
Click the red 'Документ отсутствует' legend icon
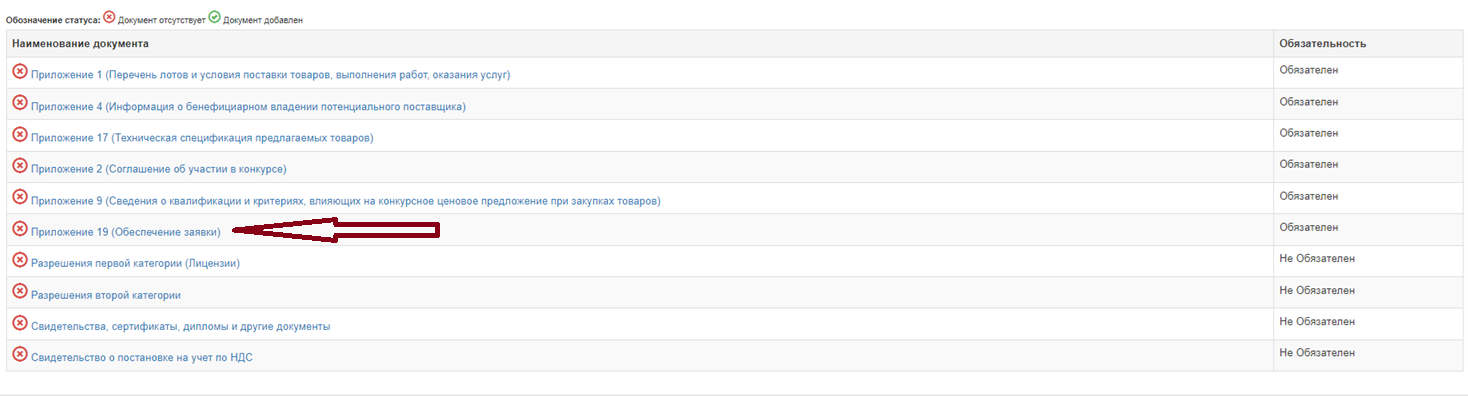coord(110,17)
